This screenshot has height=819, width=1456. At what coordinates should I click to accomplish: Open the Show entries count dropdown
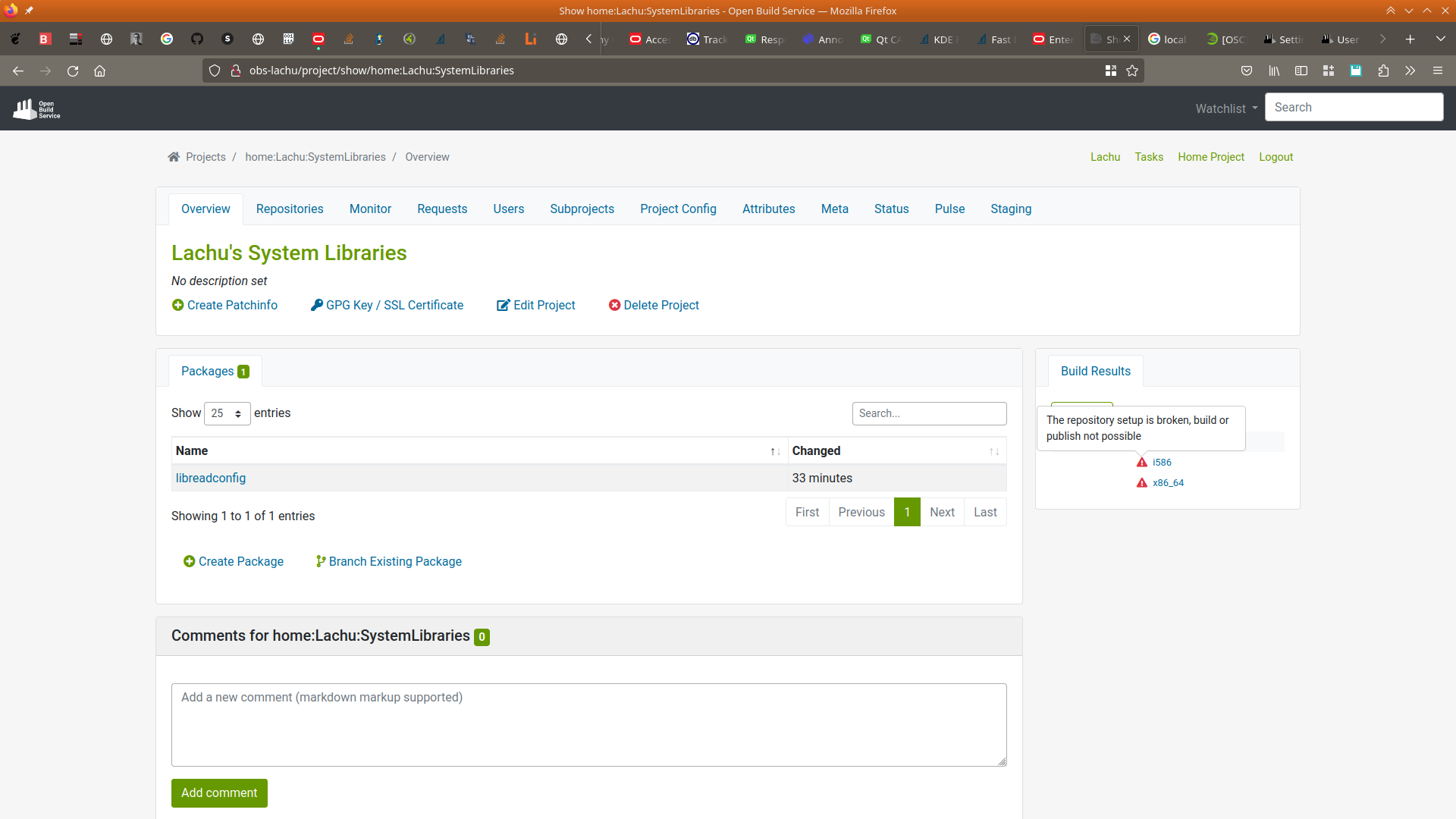(x=227, y=413)
